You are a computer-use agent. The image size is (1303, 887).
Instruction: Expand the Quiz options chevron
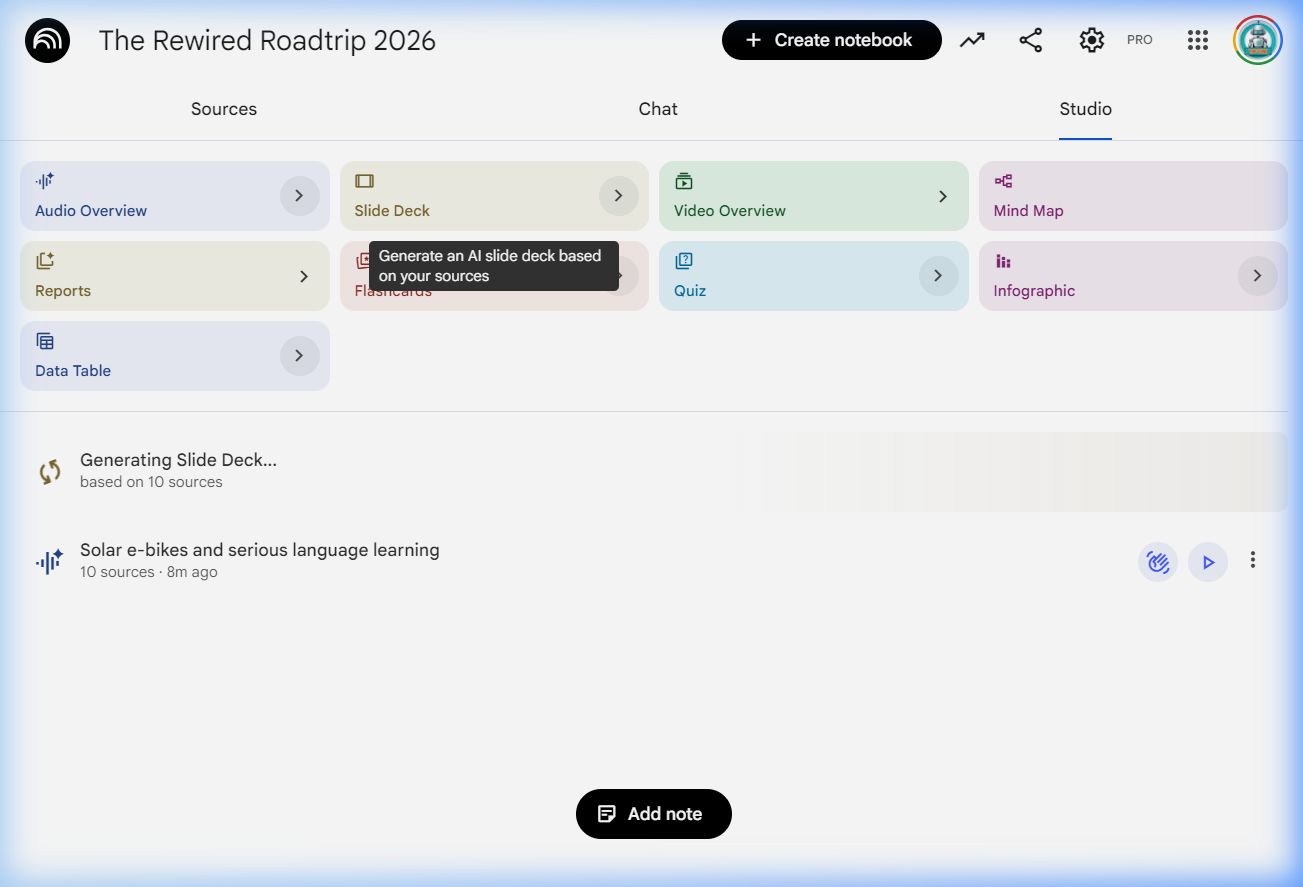(x=938, y=276)
